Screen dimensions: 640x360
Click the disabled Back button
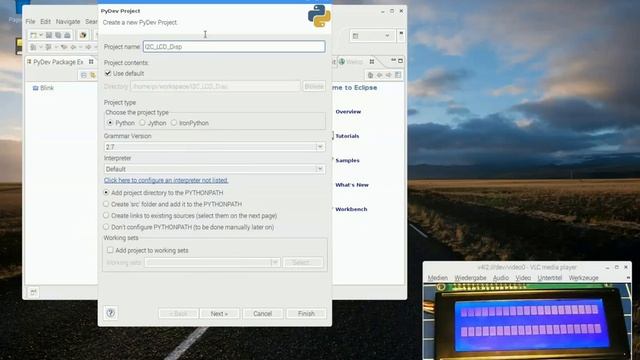(x=178, y=313)
